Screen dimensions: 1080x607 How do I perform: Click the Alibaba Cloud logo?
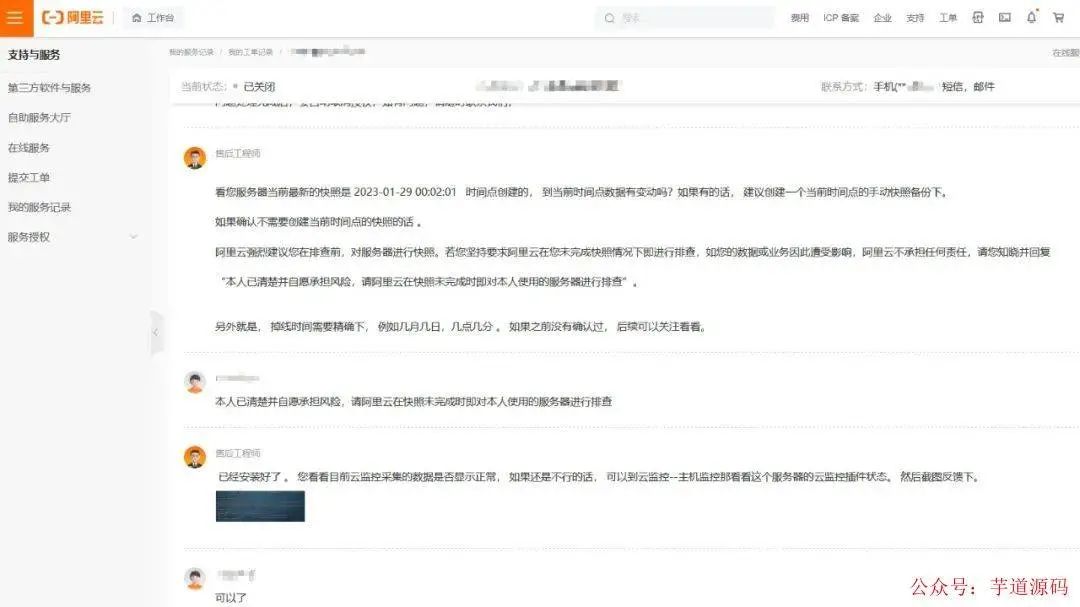click(x=72, y=18)
